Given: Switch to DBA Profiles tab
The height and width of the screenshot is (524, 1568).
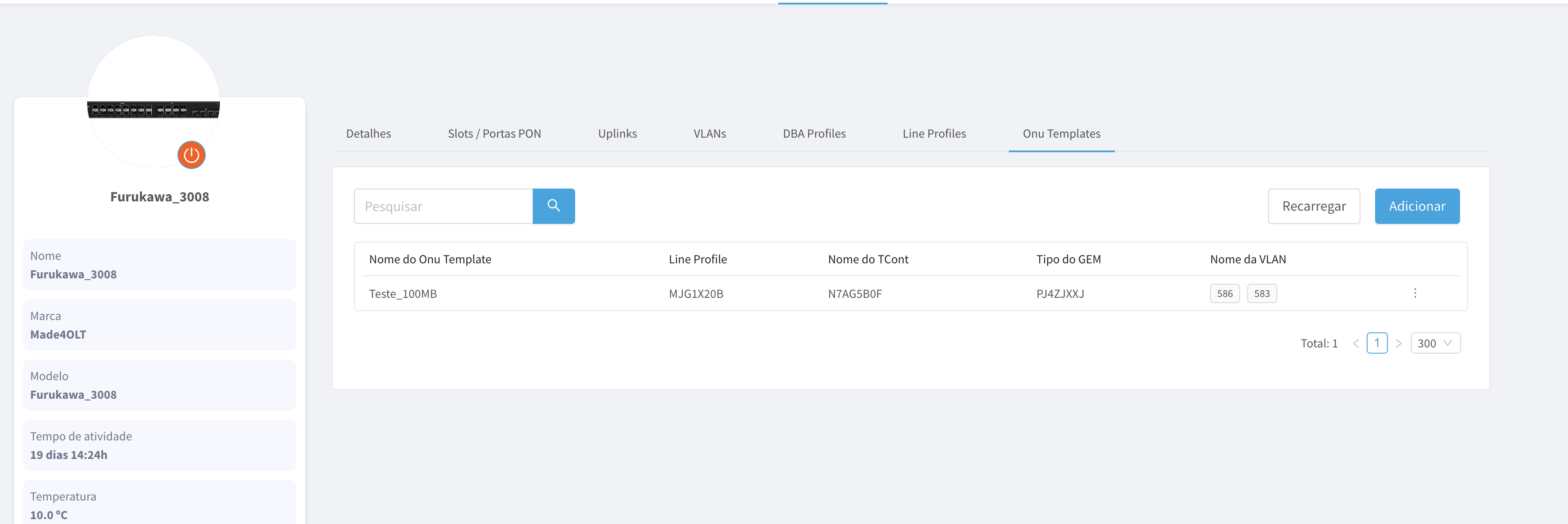Looking at the screenshot, I should [814, 133].
